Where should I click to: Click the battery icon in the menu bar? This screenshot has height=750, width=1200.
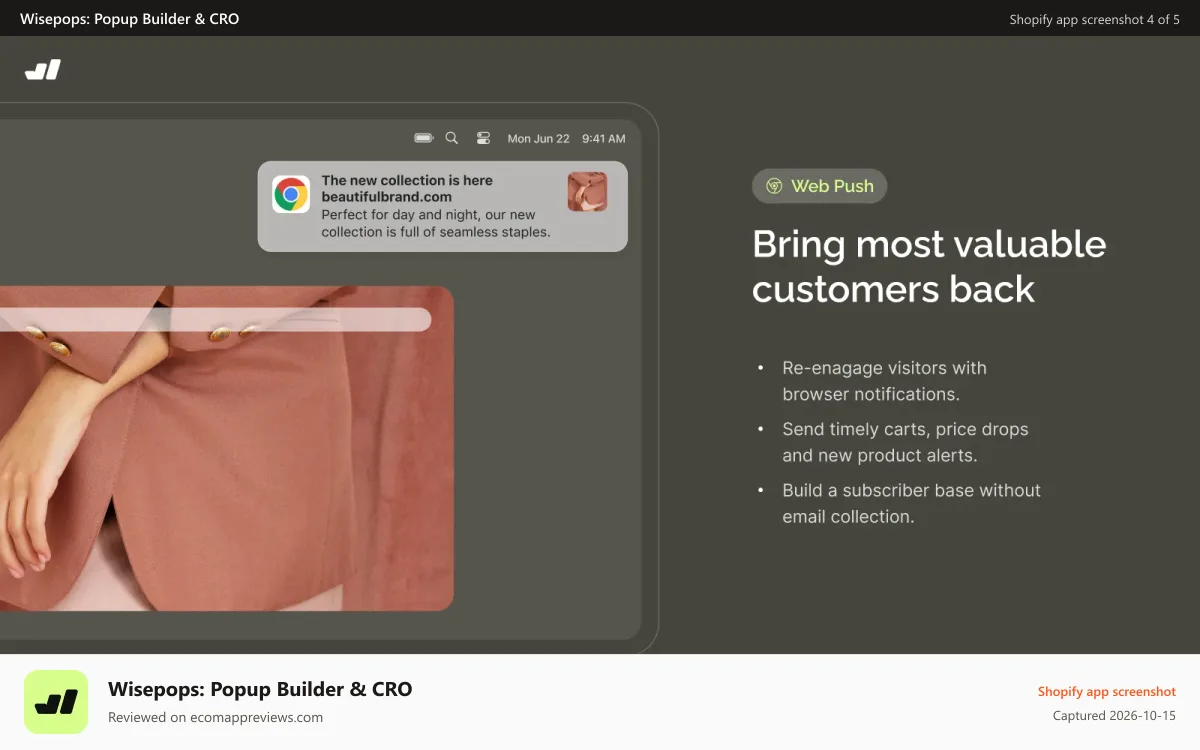tap(424, 138)
